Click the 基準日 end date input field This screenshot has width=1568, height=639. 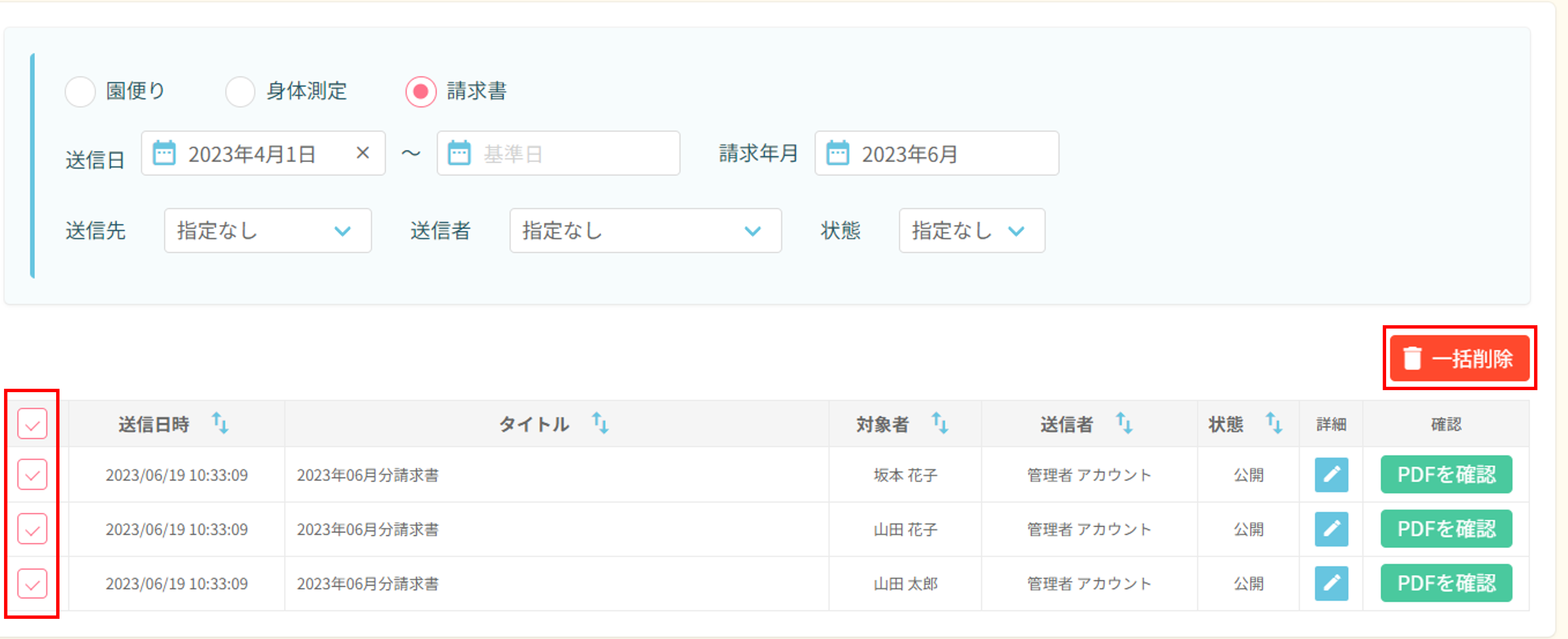(x=558, y=153)
